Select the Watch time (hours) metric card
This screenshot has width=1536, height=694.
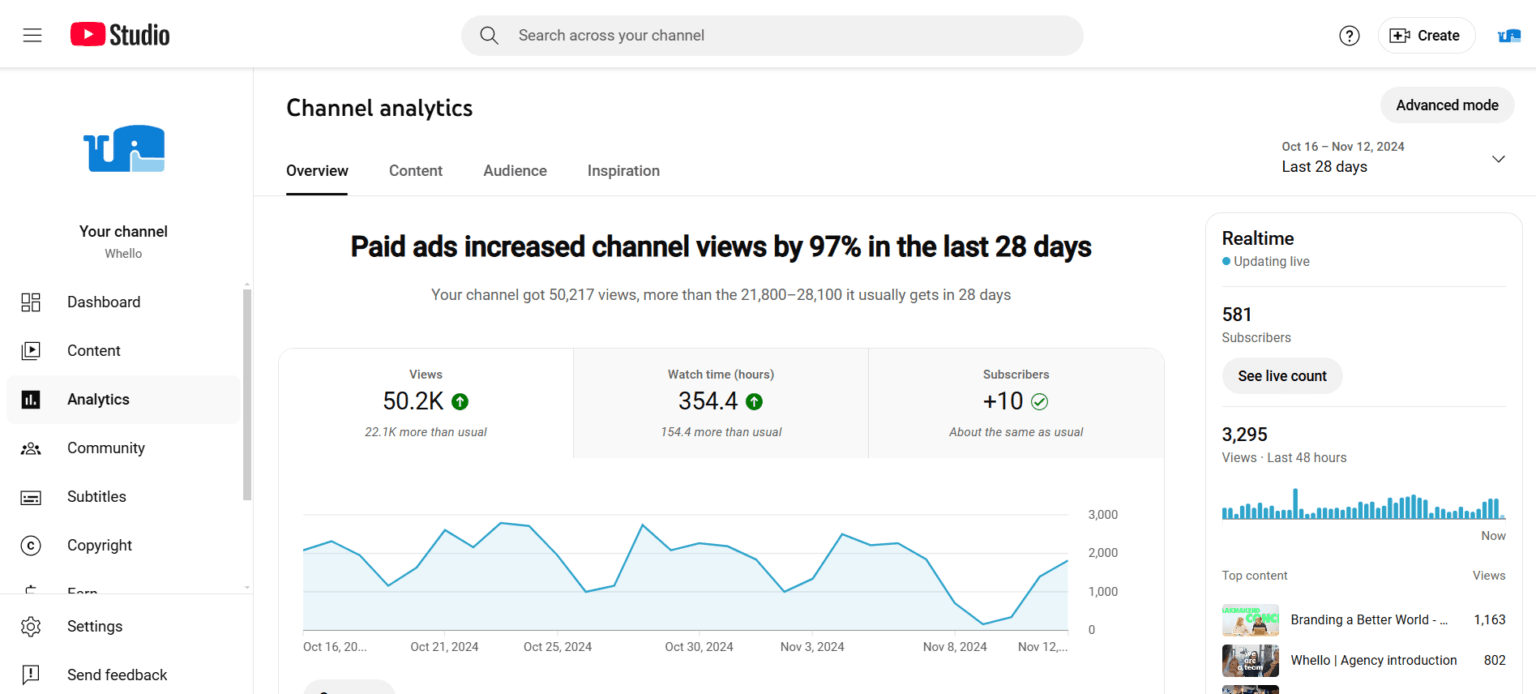721,403
